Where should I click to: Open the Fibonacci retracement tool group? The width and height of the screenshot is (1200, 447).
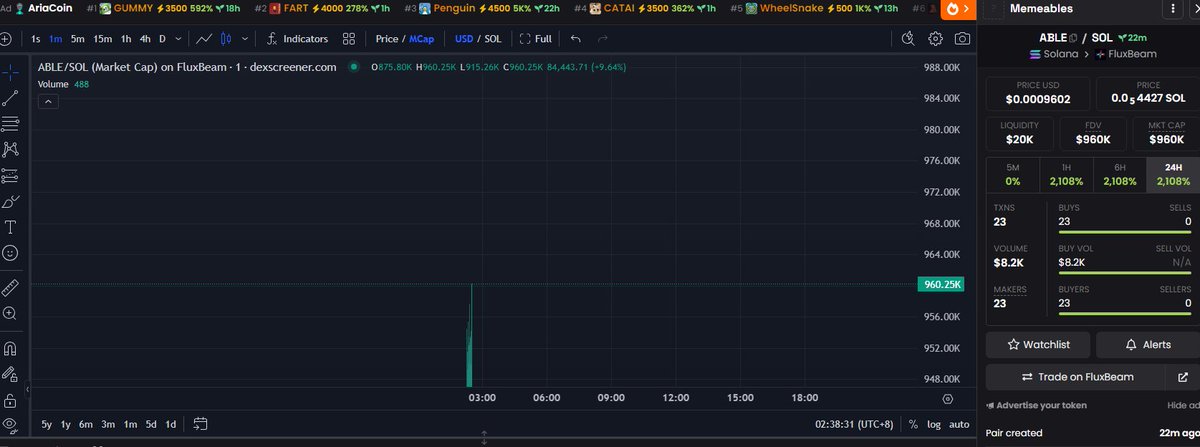(10, 124)
